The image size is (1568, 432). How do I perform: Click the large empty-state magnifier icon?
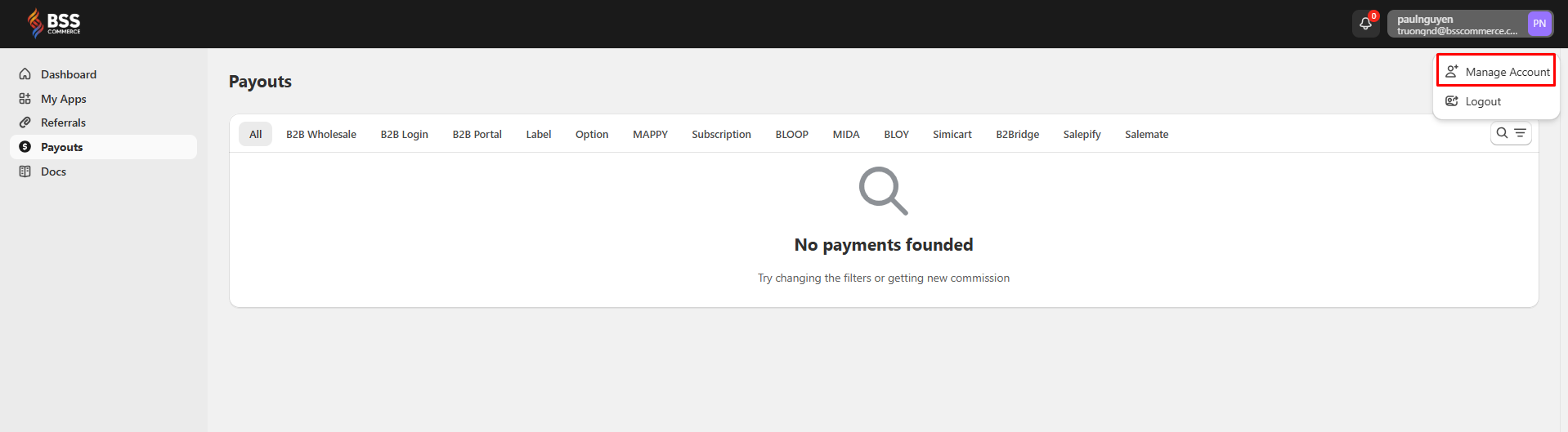(884, 191)
